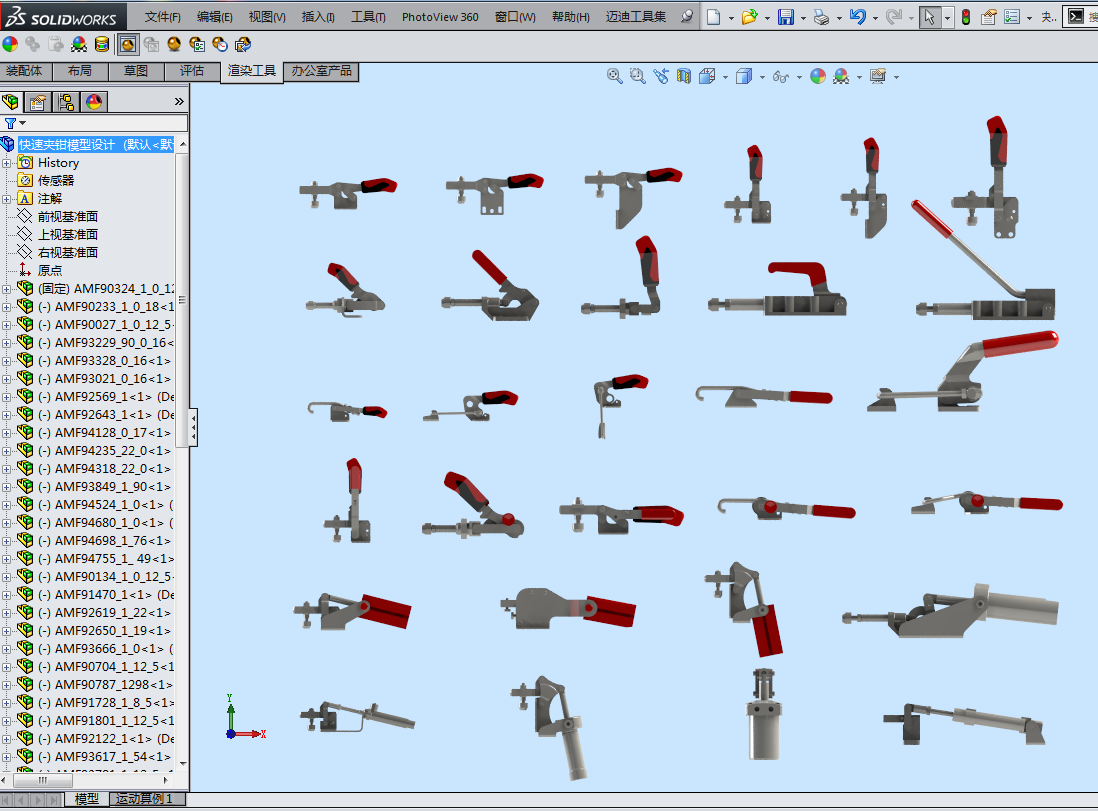Open the ConfigurationManager tab icon
This screenshot has width=1098, height=811.
coord(66,101)
